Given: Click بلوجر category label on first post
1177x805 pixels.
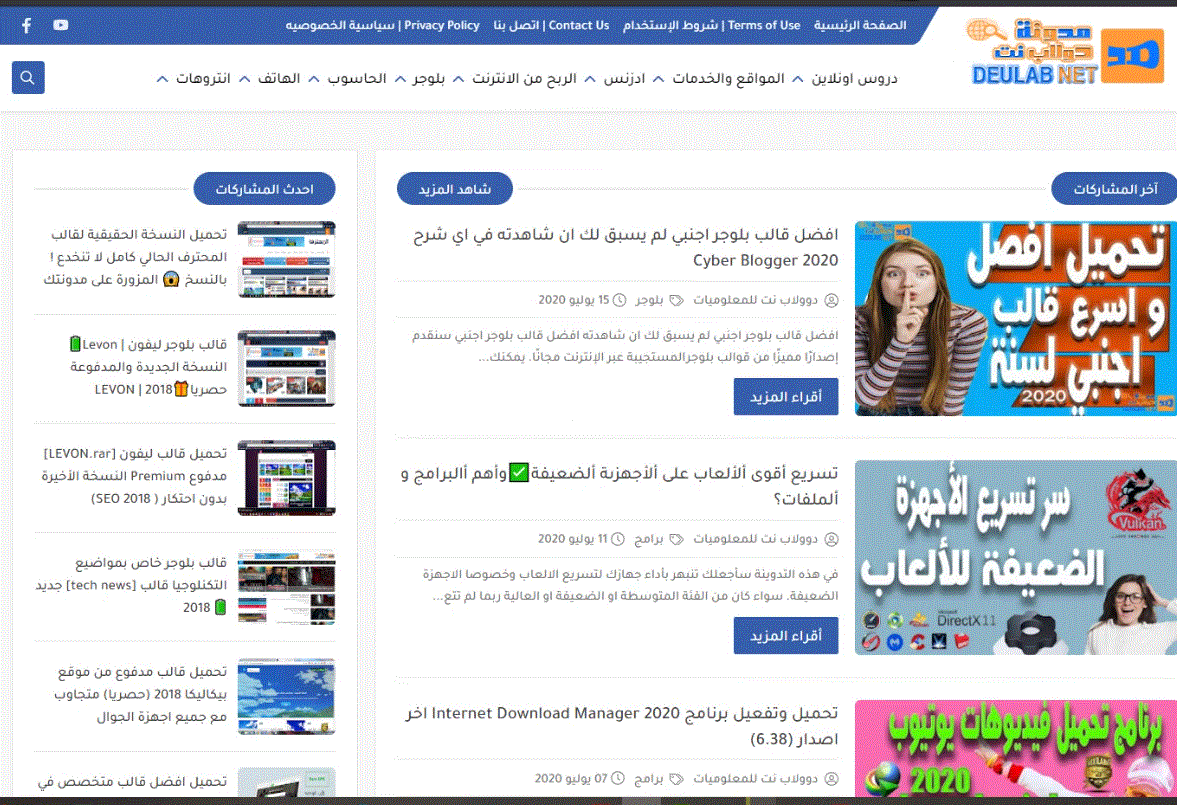Looking at the screenshot, I should point(649,300).
